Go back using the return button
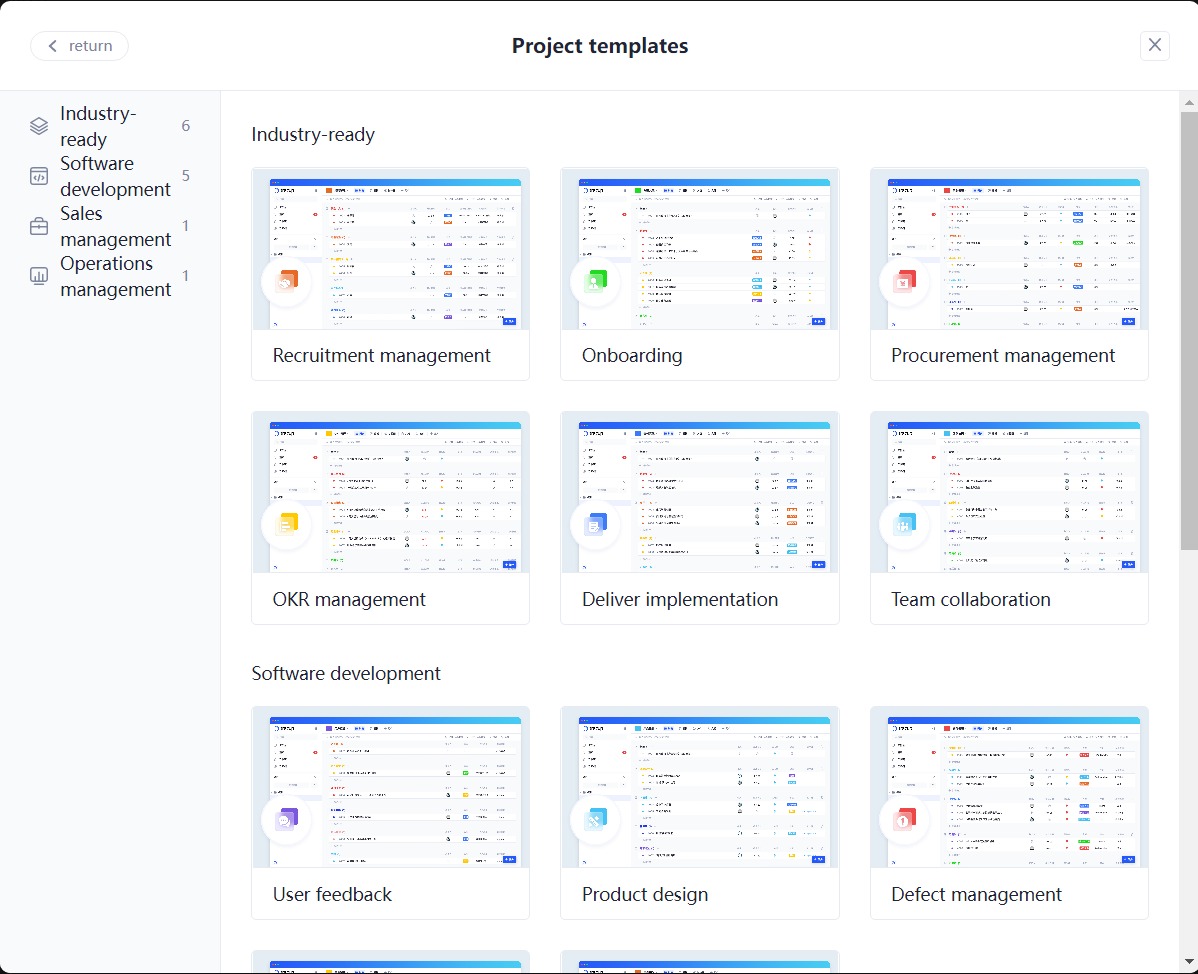This screenshot has height=974, width=1198. pos(79,46)
